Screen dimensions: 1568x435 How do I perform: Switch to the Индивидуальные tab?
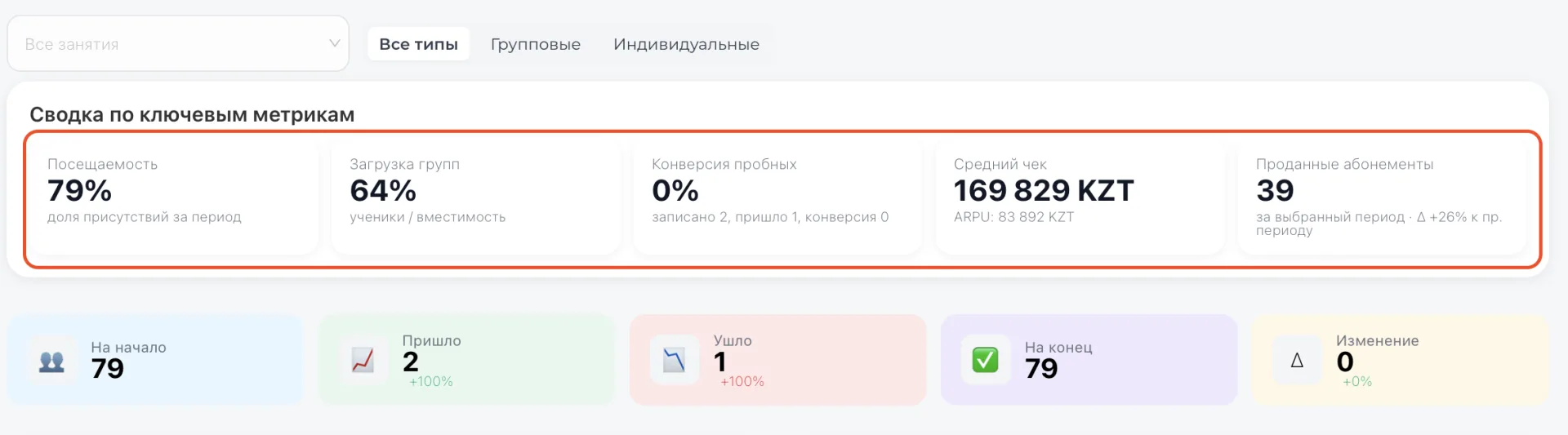(686, 44)
